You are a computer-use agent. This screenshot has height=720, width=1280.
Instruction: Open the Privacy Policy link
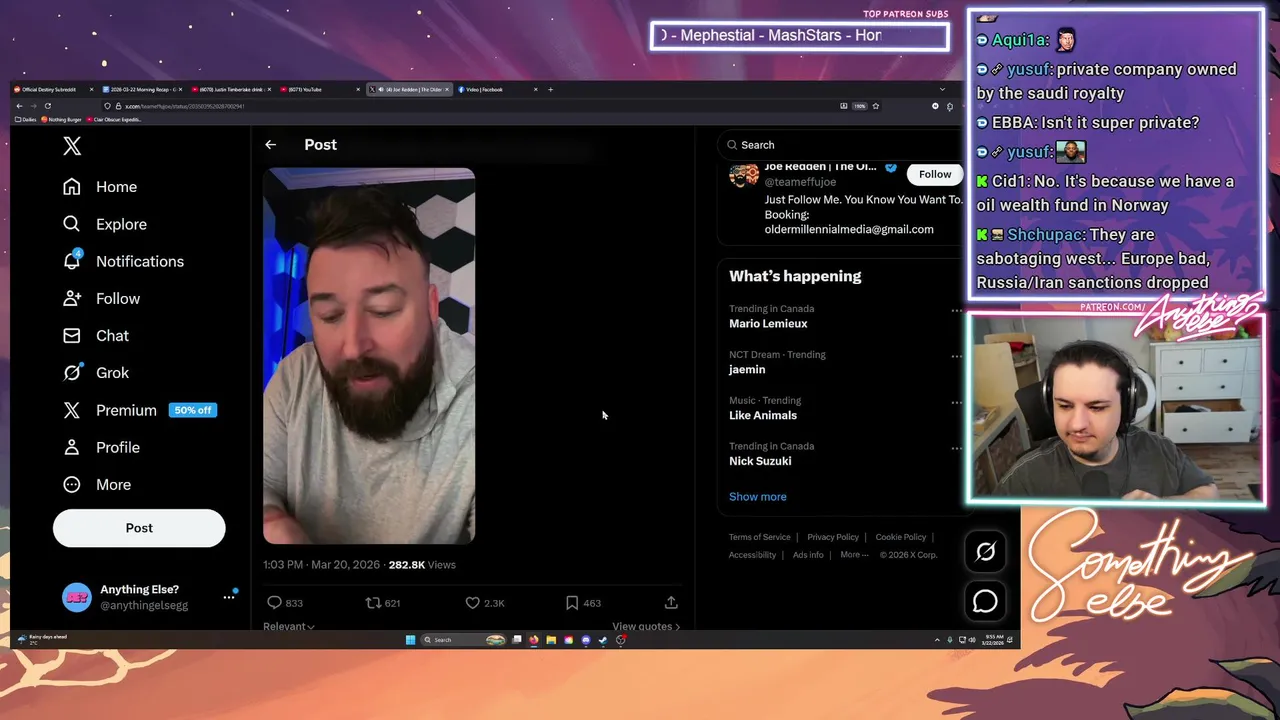[x=833, y=537]
